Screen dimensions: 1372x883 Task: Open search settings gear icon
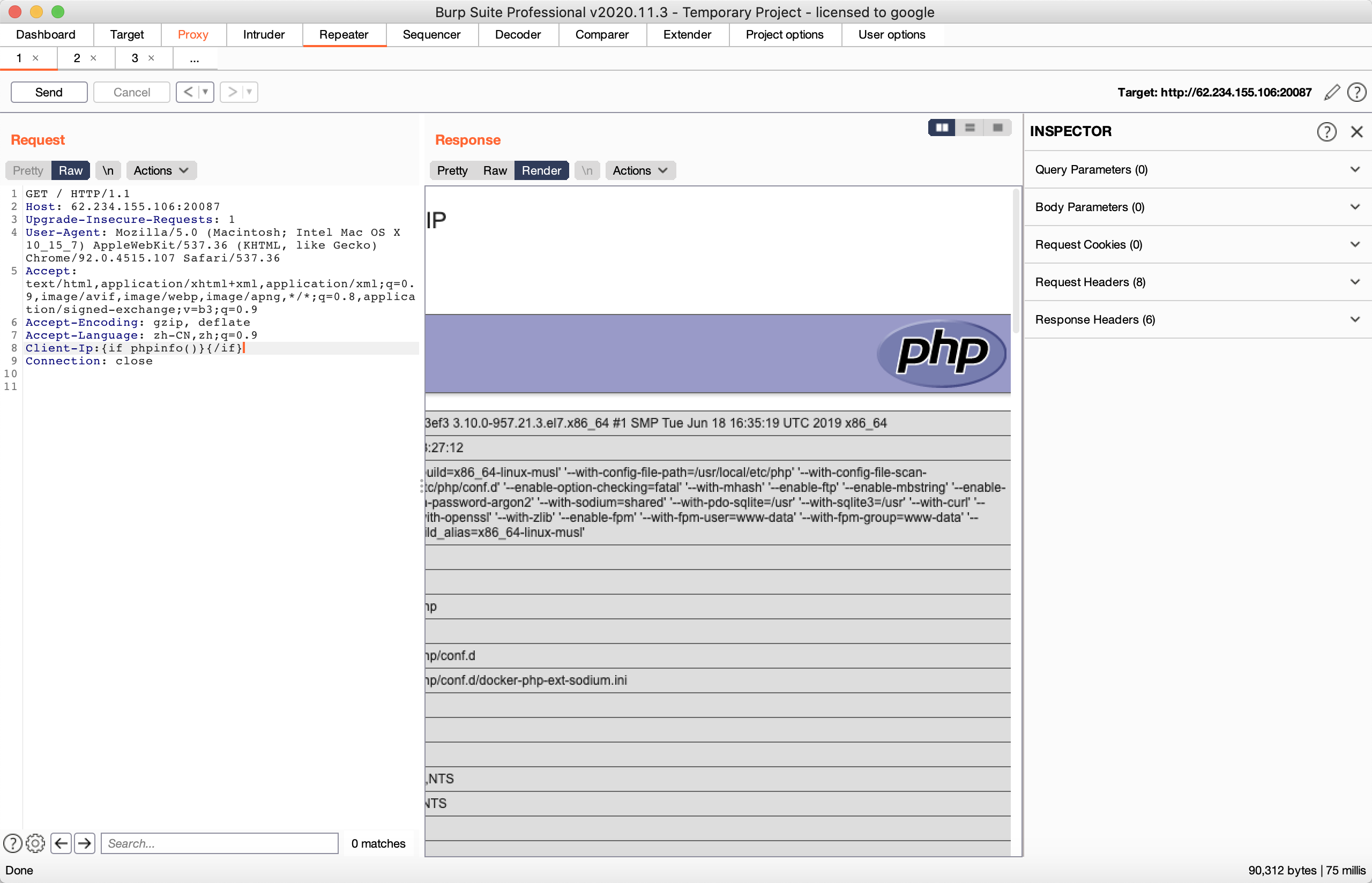pos(35,843)
